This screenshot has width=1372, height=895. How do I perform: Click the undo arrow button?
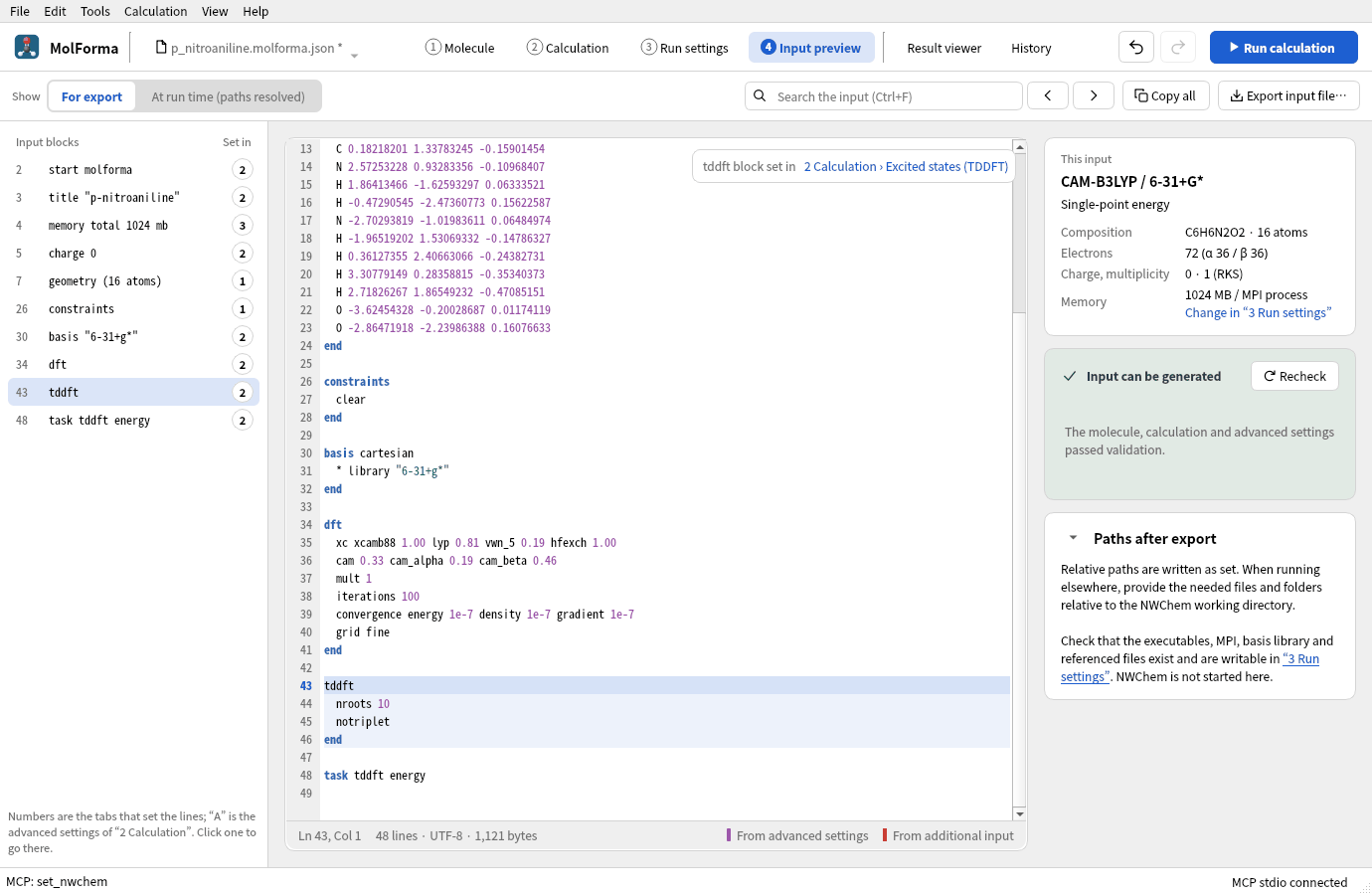pos(1136,47)
